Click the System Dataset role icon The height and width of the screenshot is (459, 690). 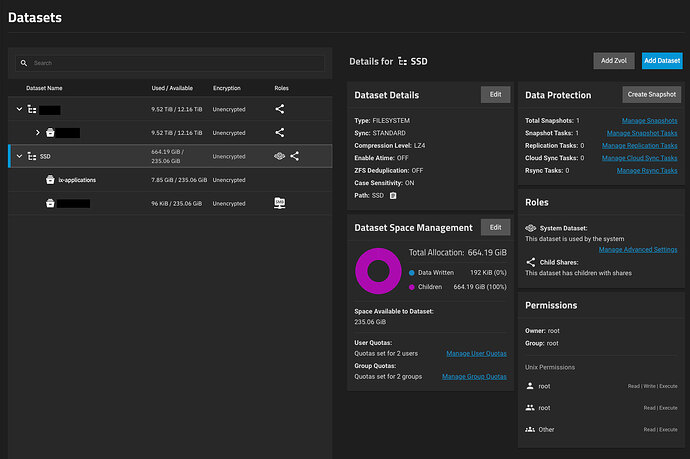click(530, 228)
